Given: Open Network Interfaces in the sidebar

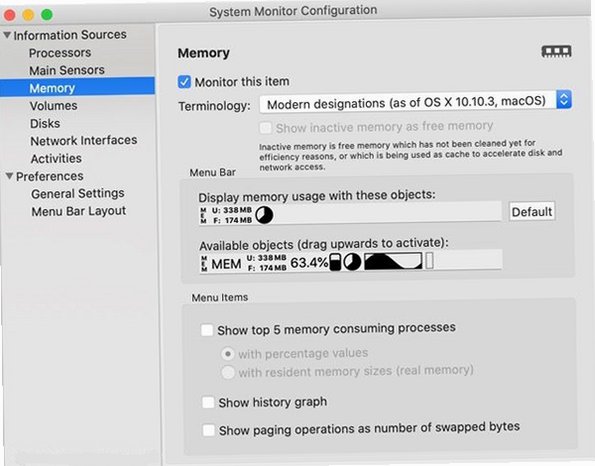Looking at the screenshot, I should (x=84, y=141).
